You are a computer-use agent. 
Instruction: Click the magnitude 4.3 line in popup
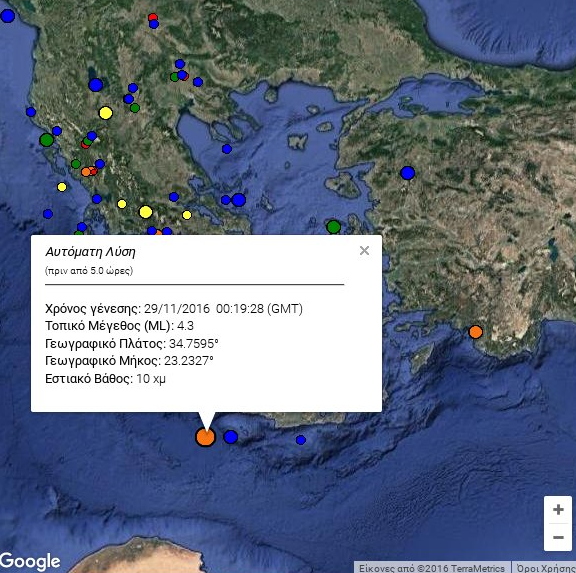(119, 326)
